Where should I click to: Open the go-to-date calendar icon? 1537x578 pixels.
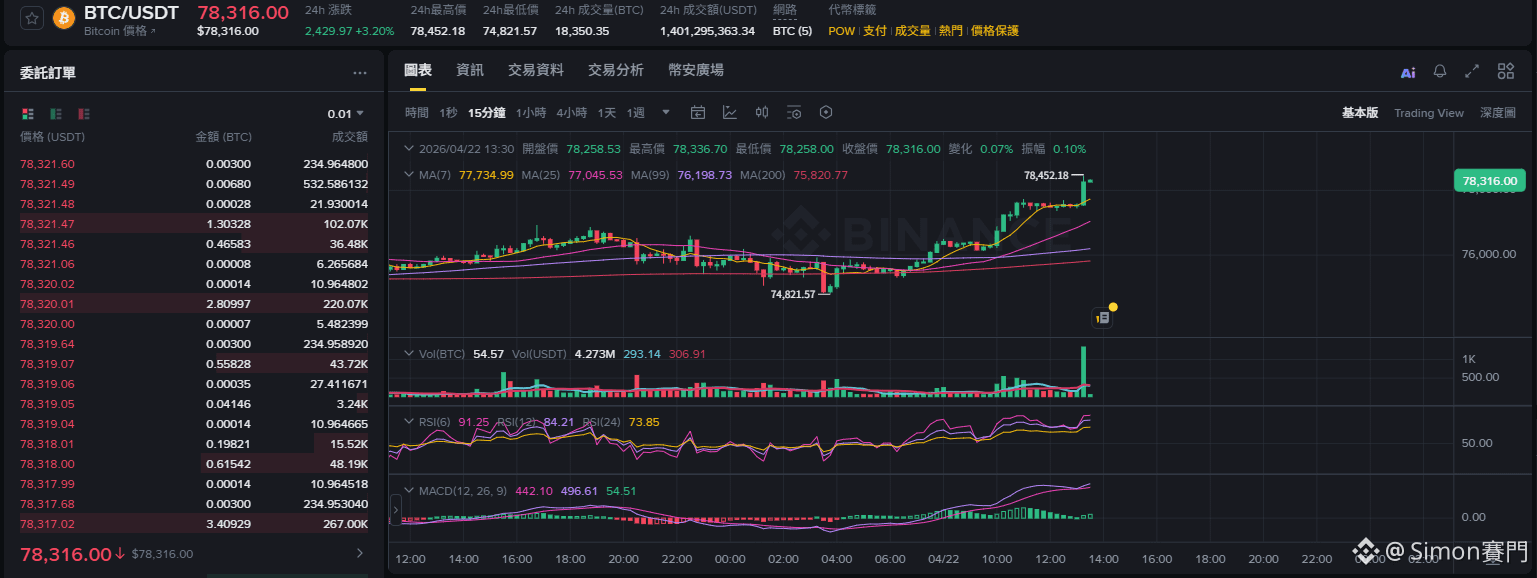pyautogui.click(x=698, y=112)
